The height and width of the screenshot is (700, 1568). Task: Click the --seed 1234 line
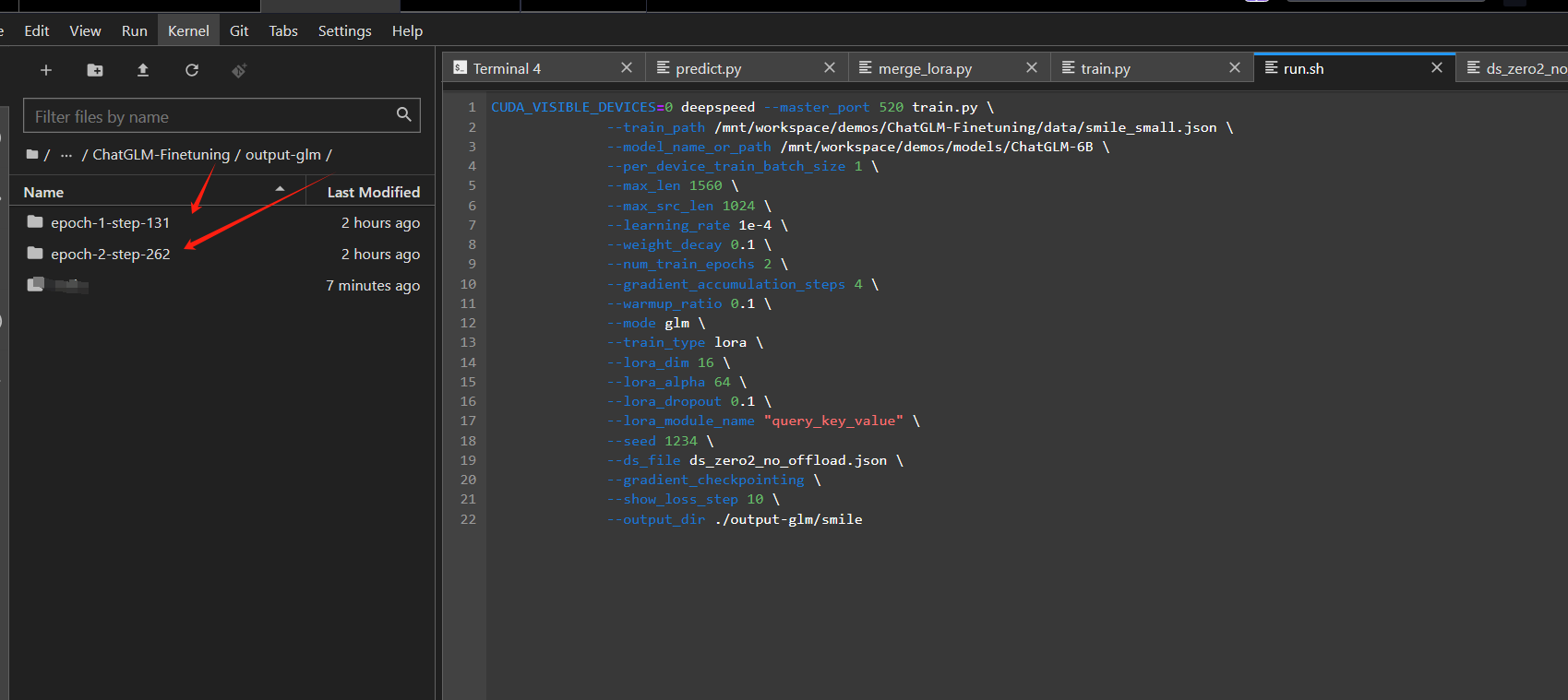(x=660, y=441)
